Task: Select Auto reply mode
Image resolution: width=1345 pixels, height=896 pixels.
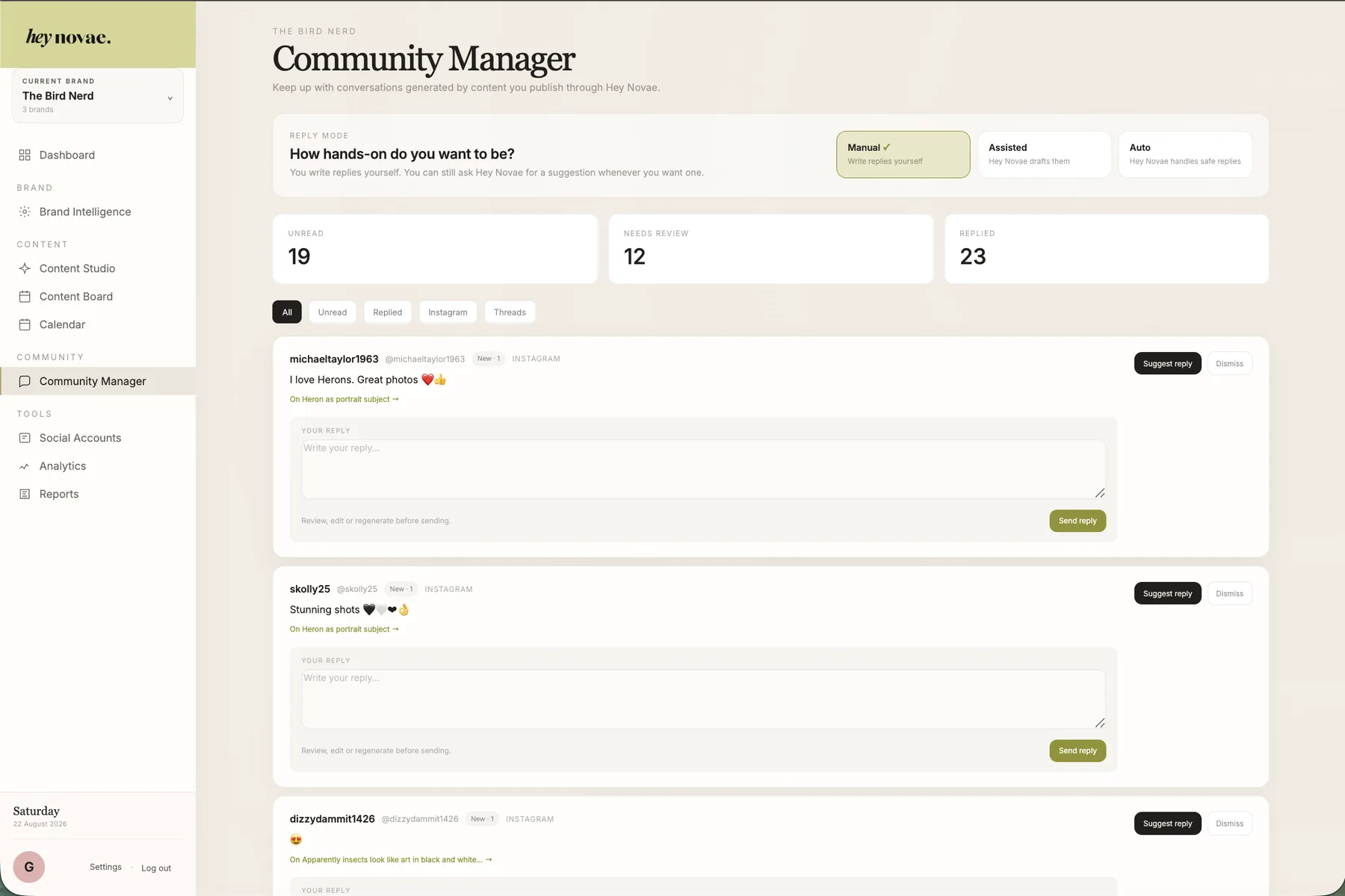Action: point(1185,155)
